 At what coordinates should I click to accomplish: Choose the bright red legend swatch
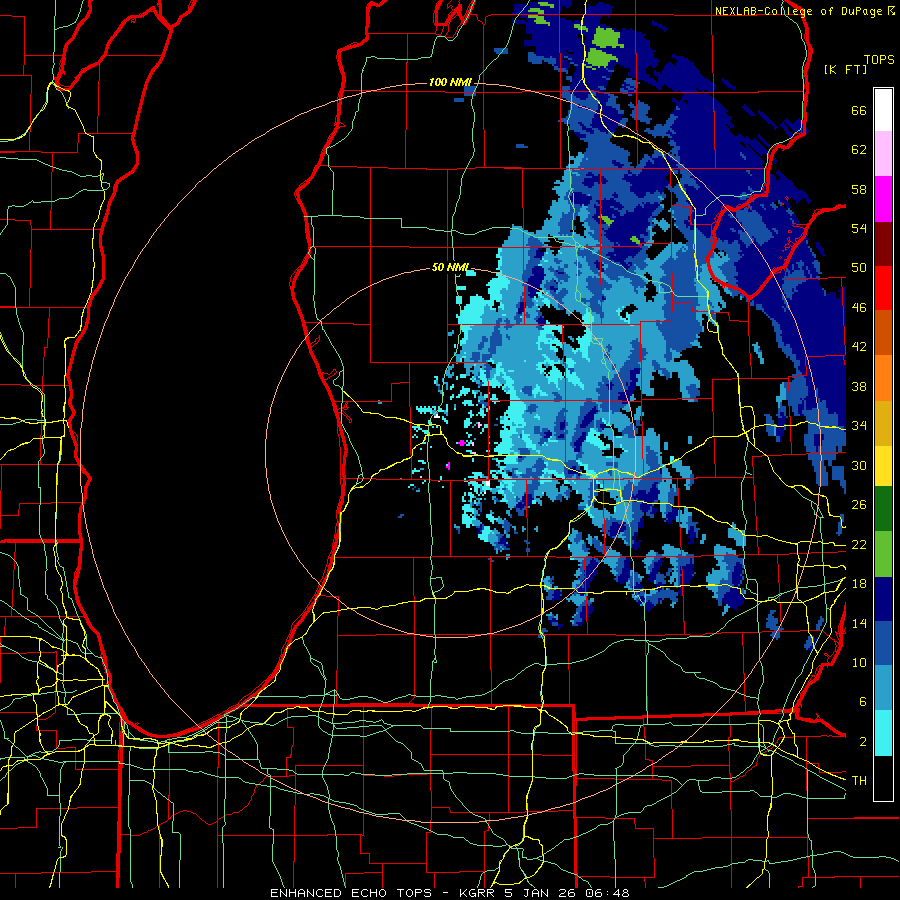883,288
